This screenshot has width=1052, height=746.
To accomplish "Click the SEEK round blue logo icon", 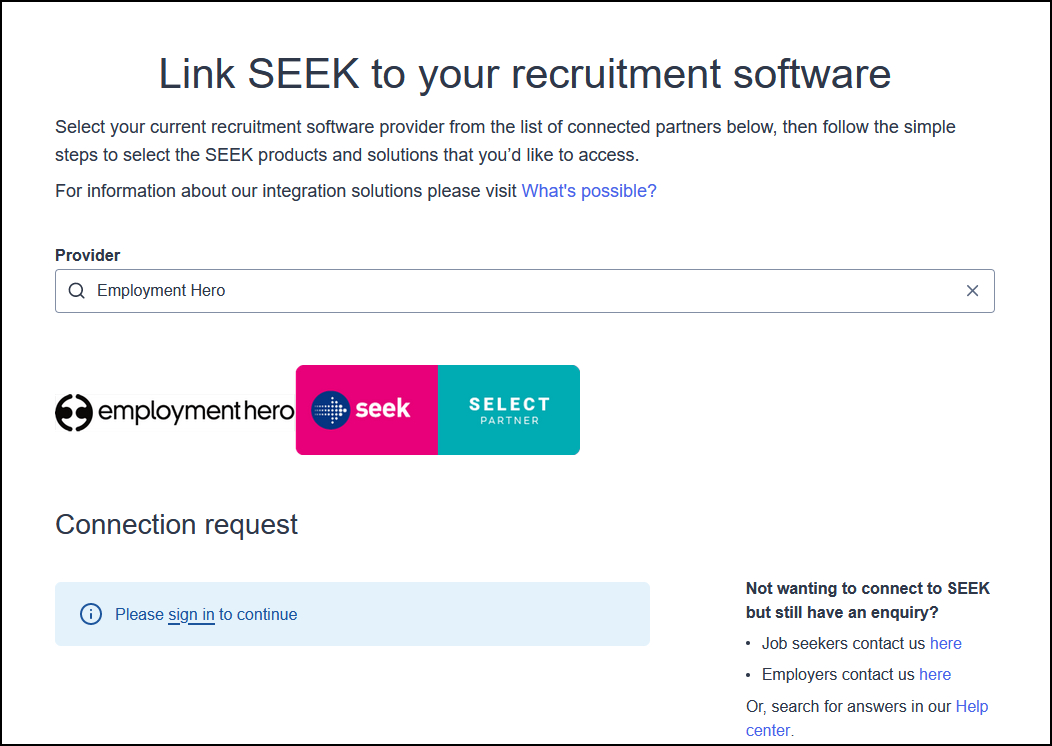I will point(330,410).
